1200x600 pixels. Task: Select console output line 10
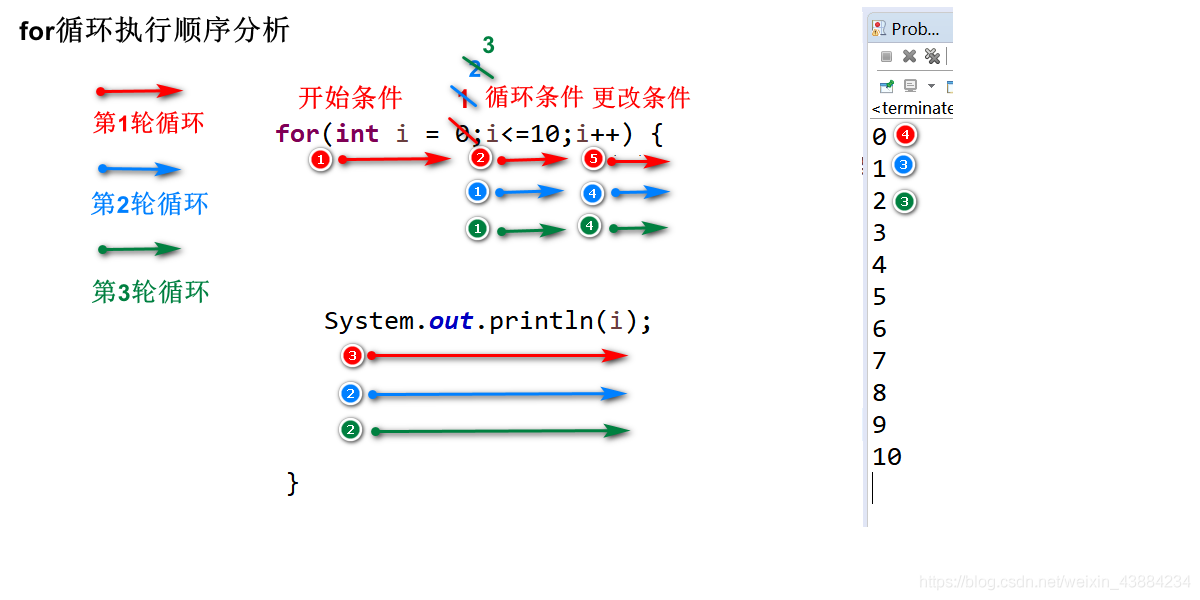[x=887, y=457]
